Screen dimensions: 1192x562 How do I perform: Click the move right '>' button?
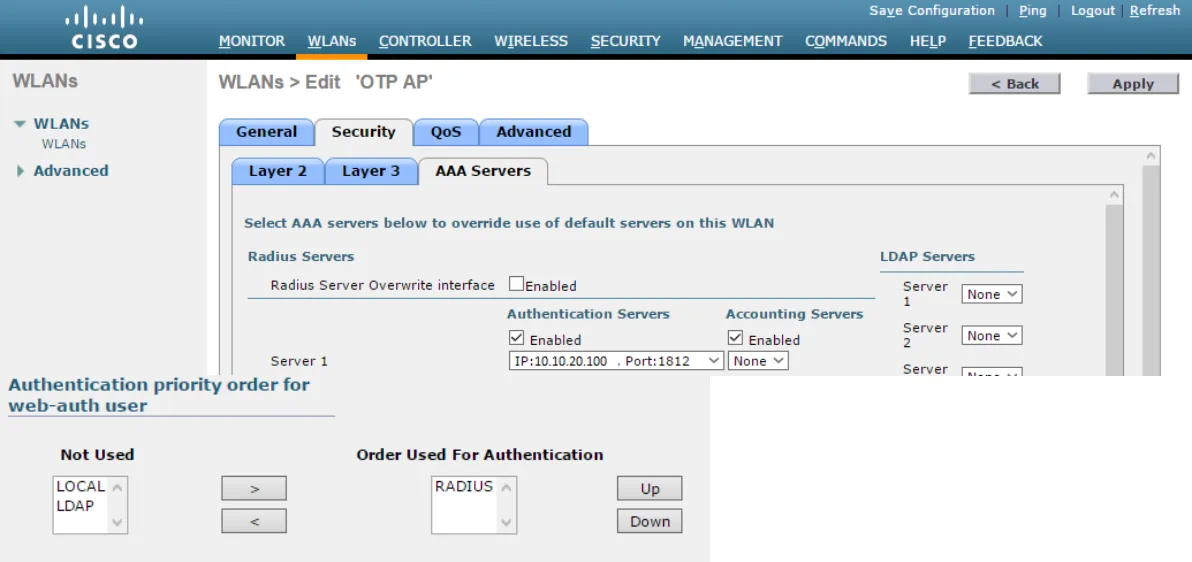click(254, 488)
